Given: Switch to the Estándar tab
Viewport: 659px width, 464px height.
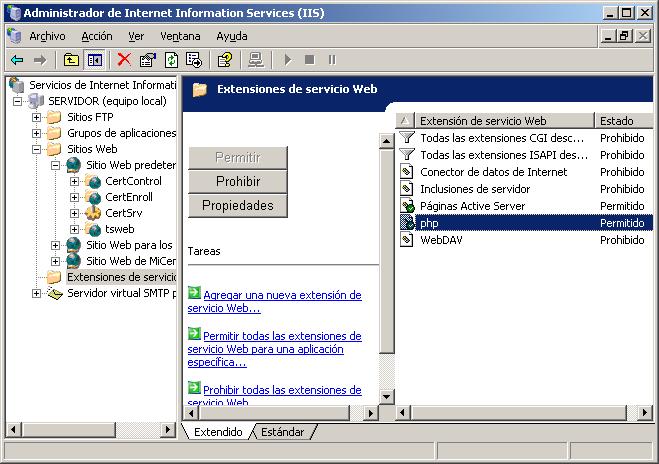Looking at the screenshot, I should [282, 432].
